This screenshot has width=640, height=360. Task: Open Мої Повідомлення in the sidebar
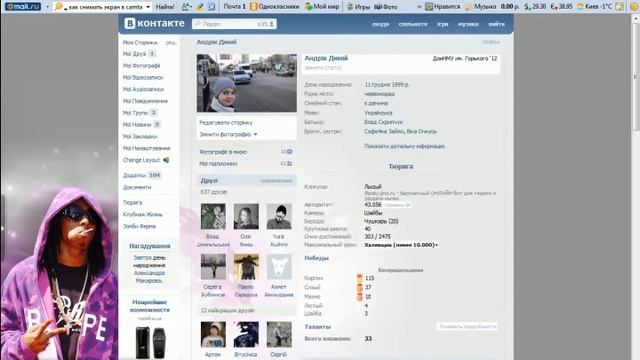[145, 101]
